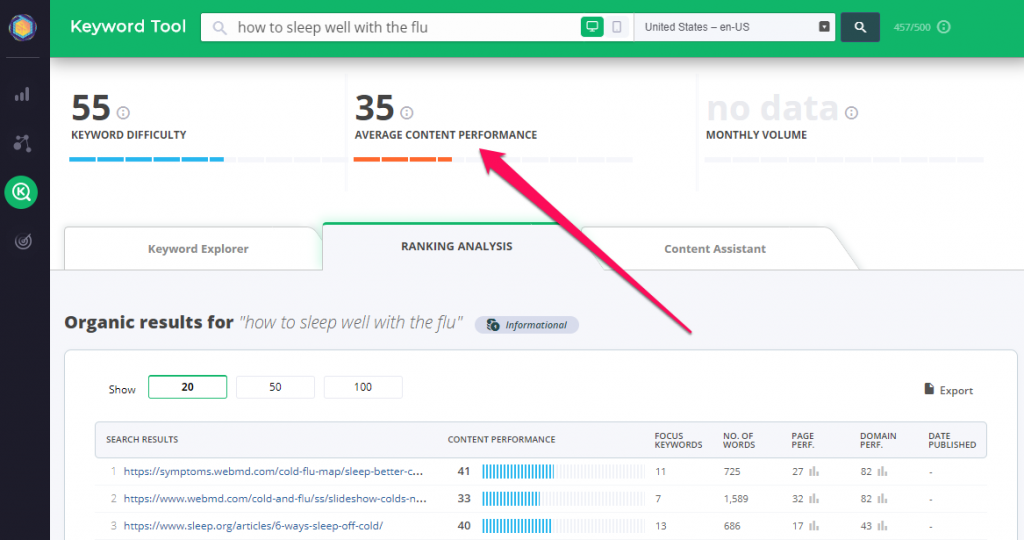The width and height of the screenshot is (1024, 540).
Task: Click the magnifier search button
Action: point(860,27)
